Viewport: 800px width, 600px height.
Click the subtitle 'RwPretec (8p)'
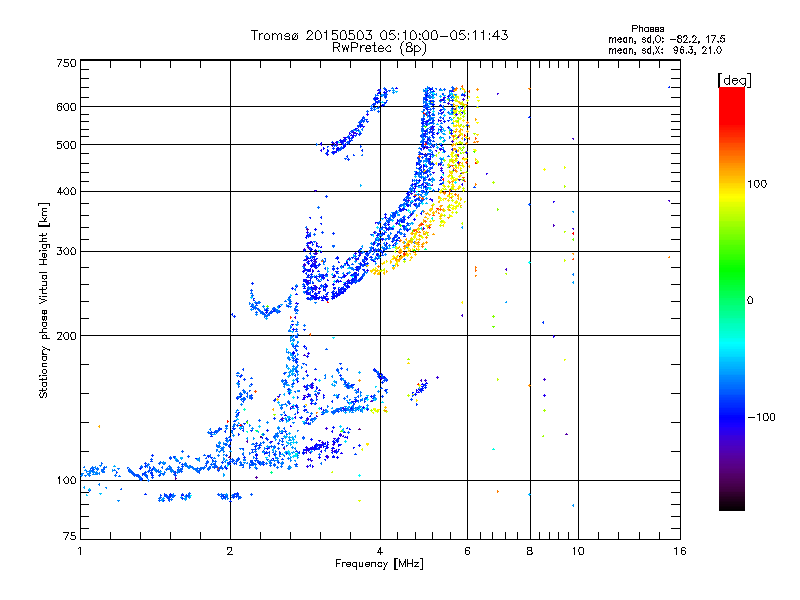pyautogui.click(x=379, y=48)
